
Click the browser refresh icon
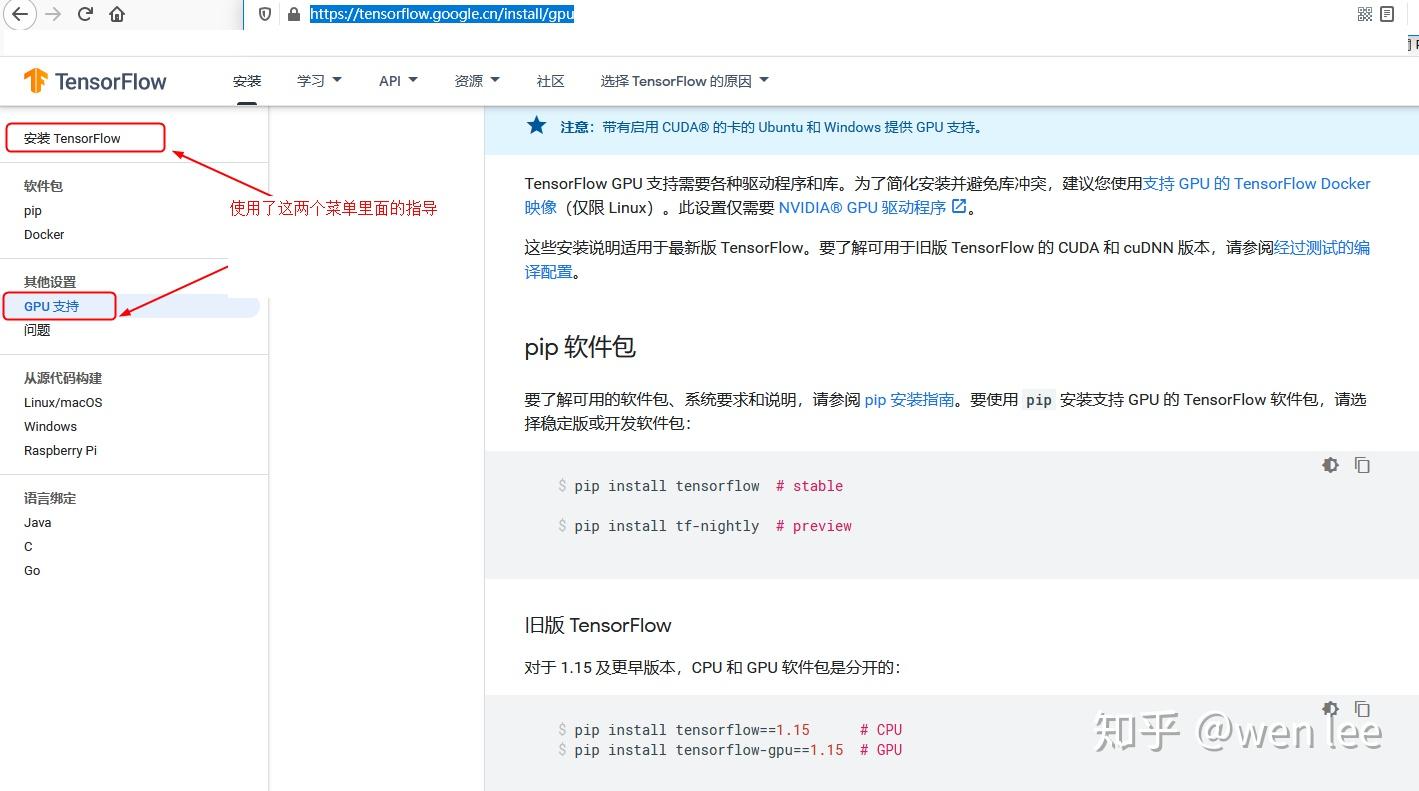[84, 14]
